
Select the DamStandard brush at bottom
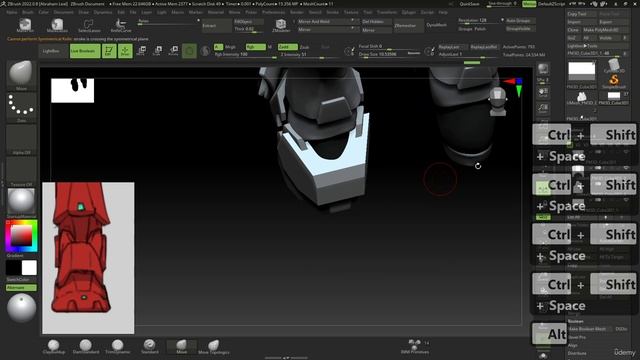point(85,347)
